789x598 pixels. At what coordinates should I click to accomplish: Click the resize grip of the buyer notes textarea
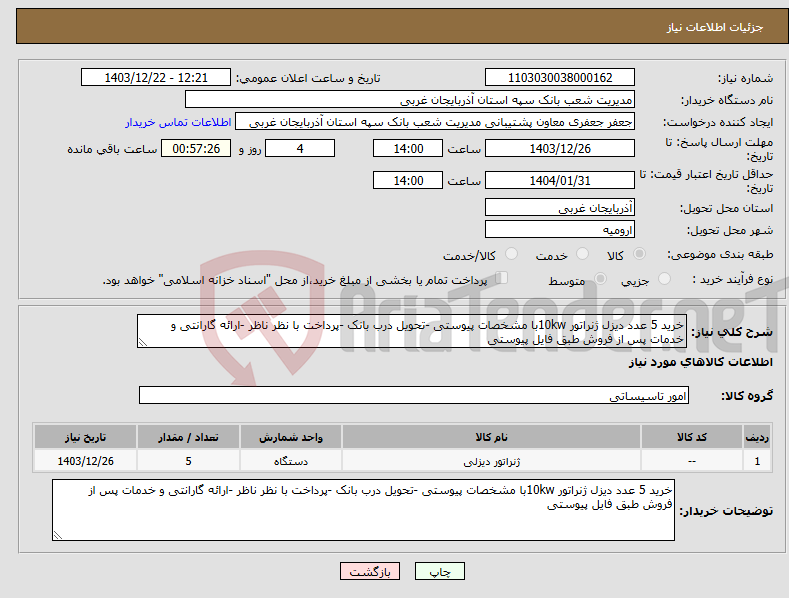(x=58, y=535)
